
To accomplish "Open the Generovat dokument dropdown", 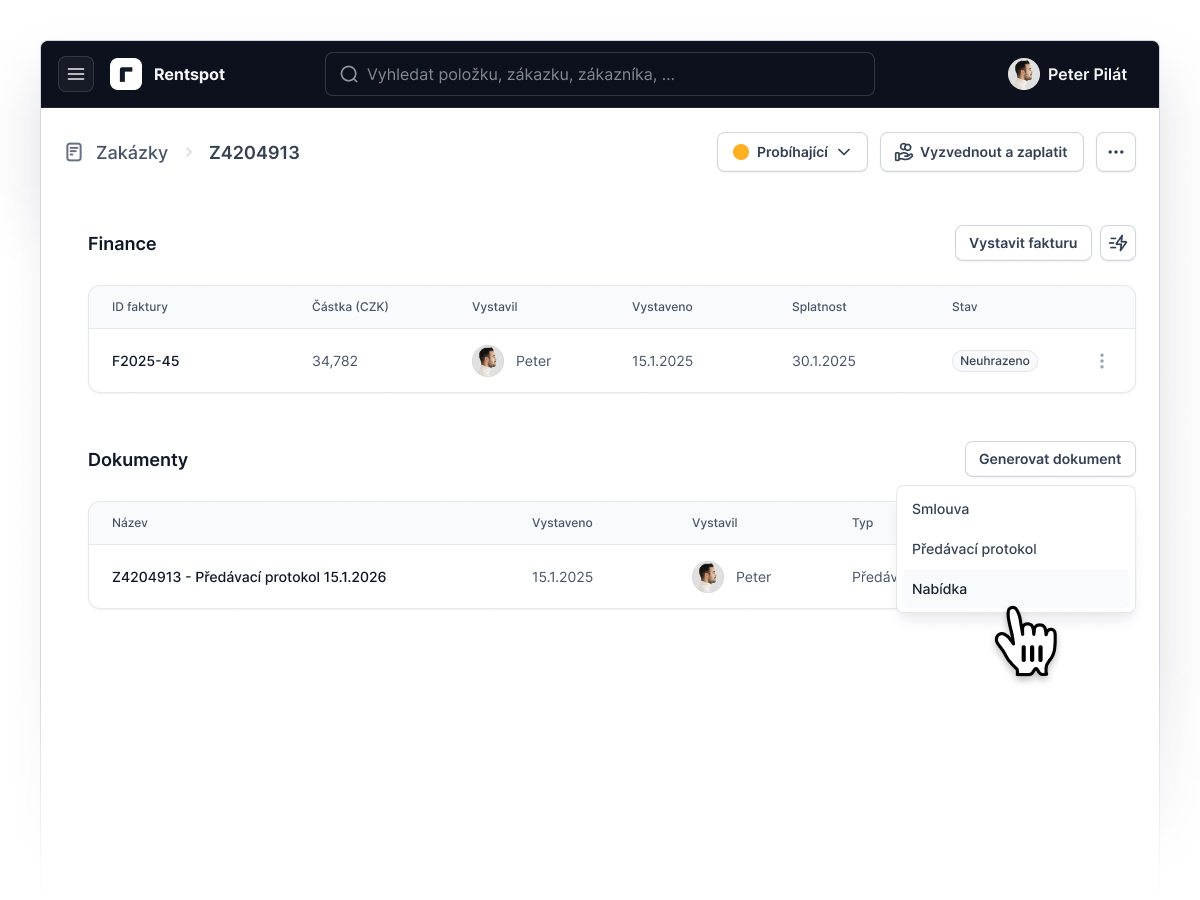I will (x=1050, y=459).
